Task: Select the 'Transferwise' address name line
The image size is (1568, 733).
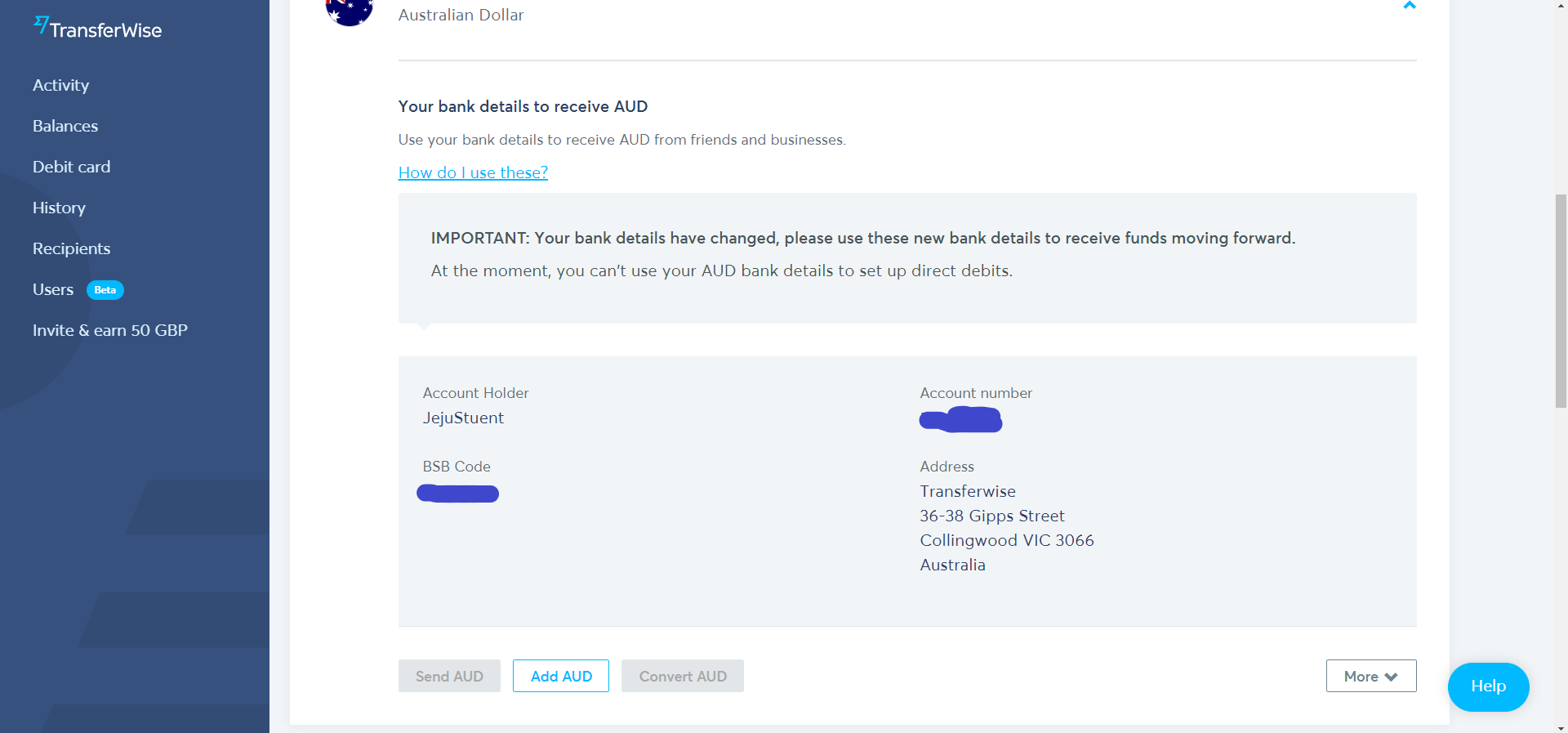Action: click(x=968, y=491)
